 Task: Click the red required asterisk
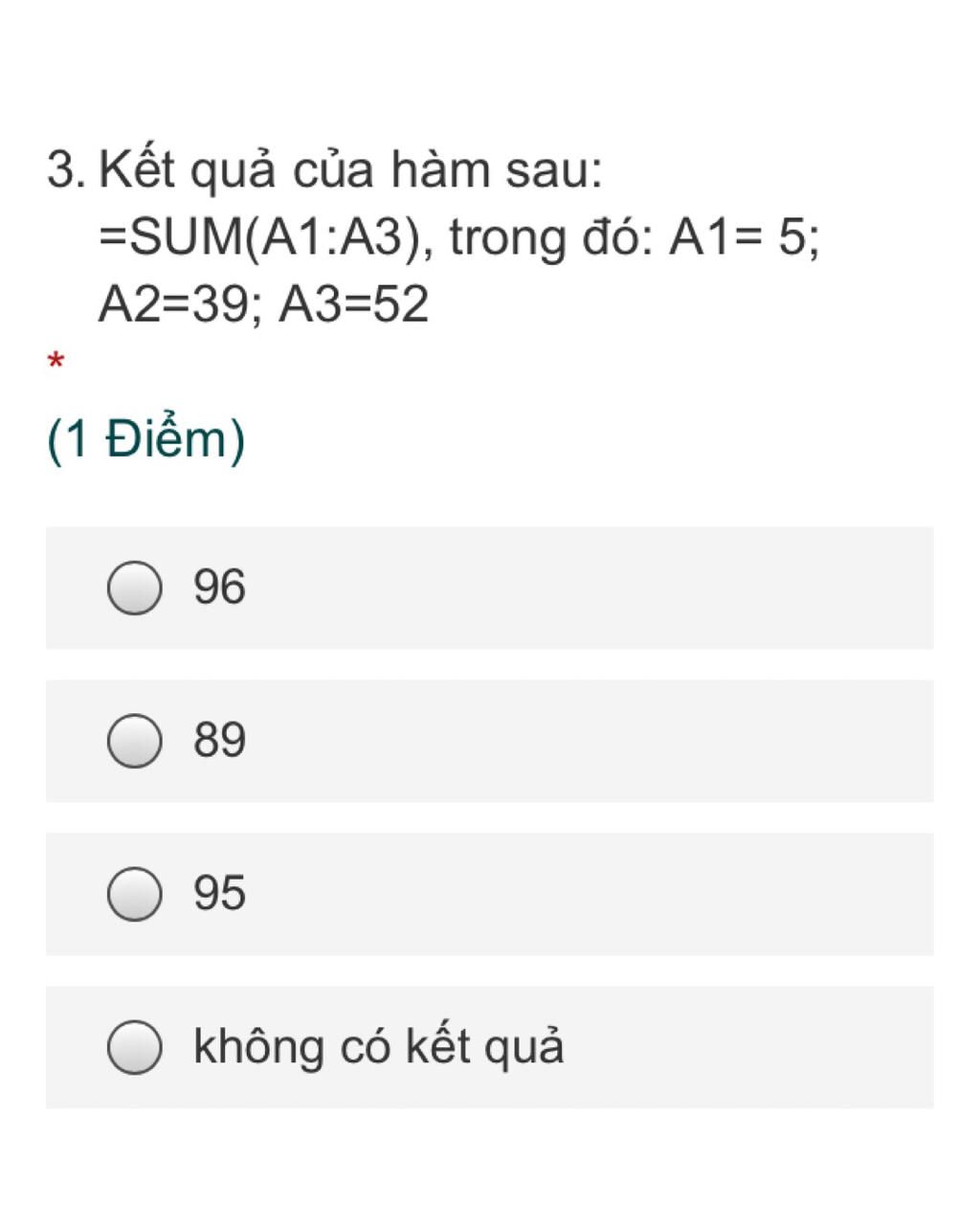click(56, 363)
